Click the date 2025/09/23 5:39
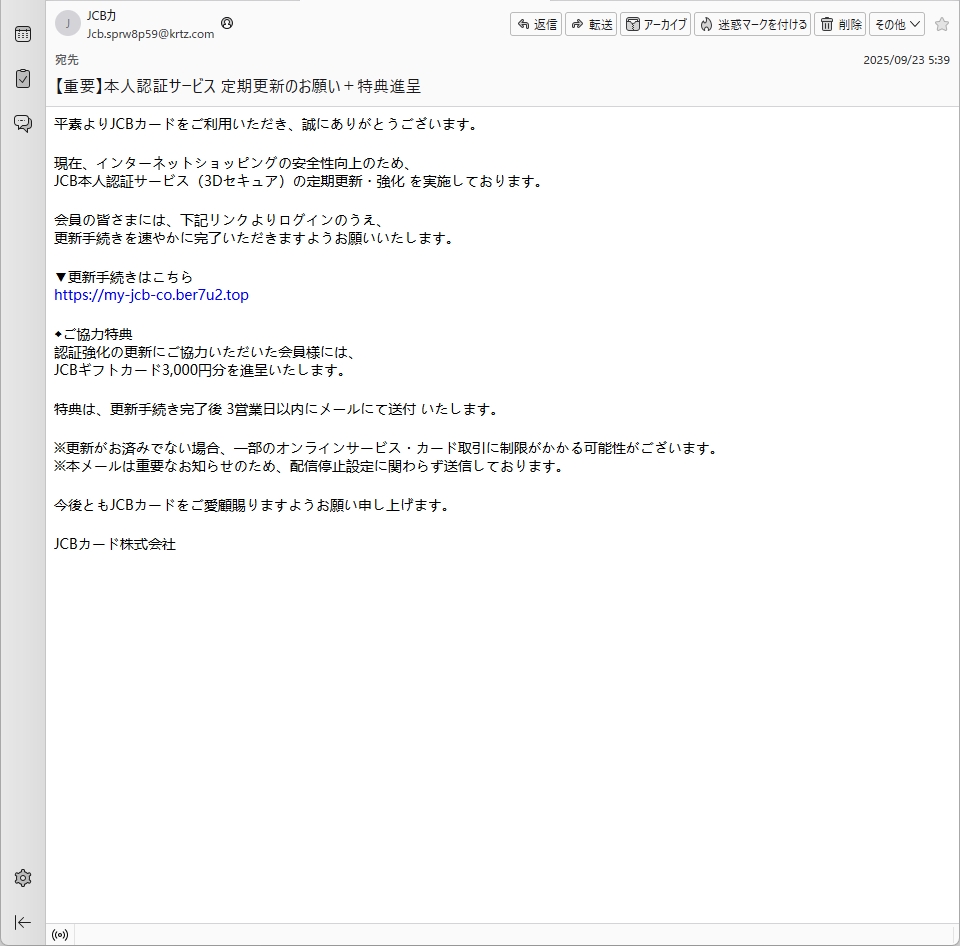This screenshot has width=960, height=946. [906, 60]
